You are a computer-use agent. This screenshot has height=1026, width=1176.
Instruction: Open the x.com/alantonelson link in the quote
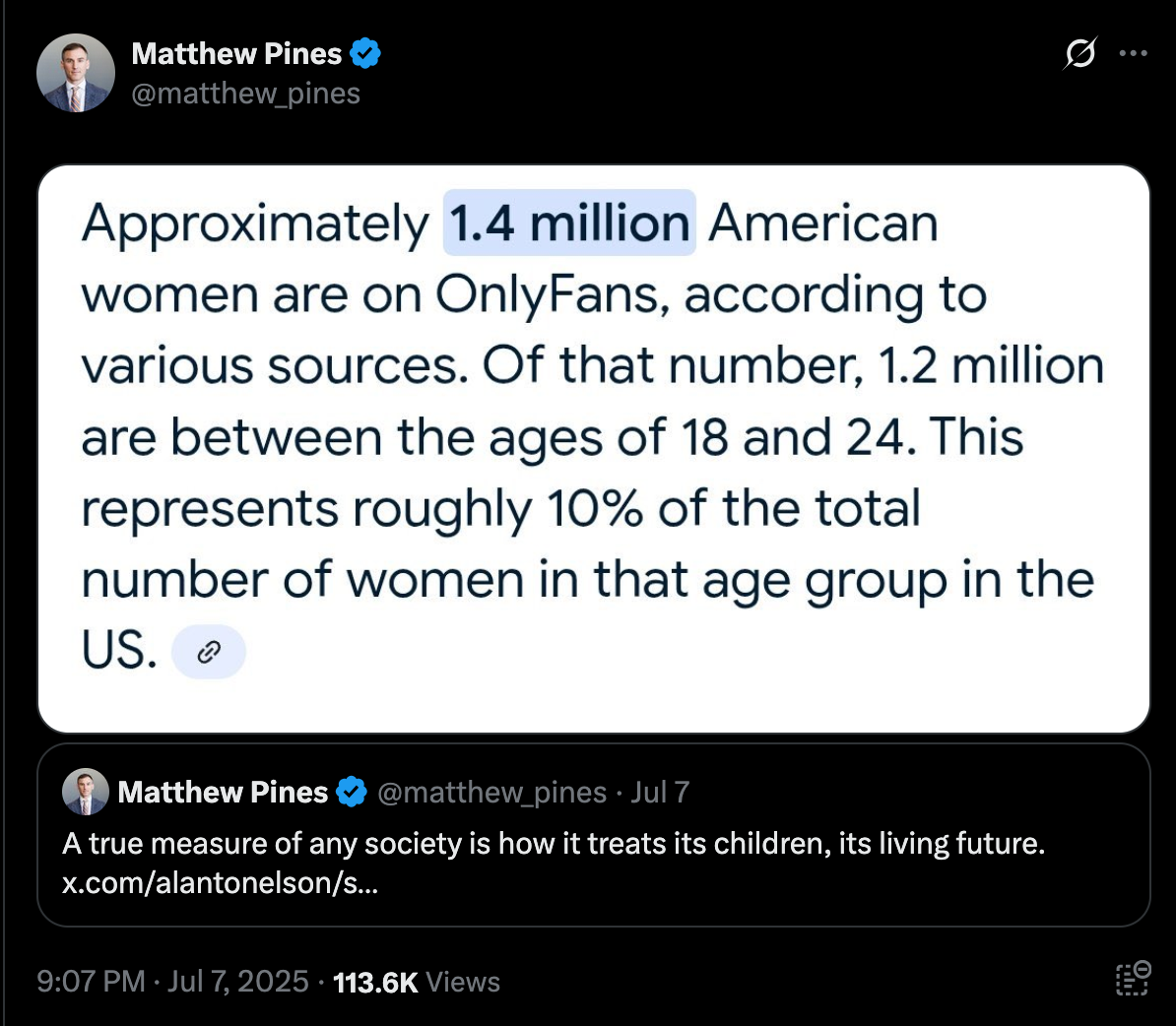pyautogui.click(x=220, y=883)
